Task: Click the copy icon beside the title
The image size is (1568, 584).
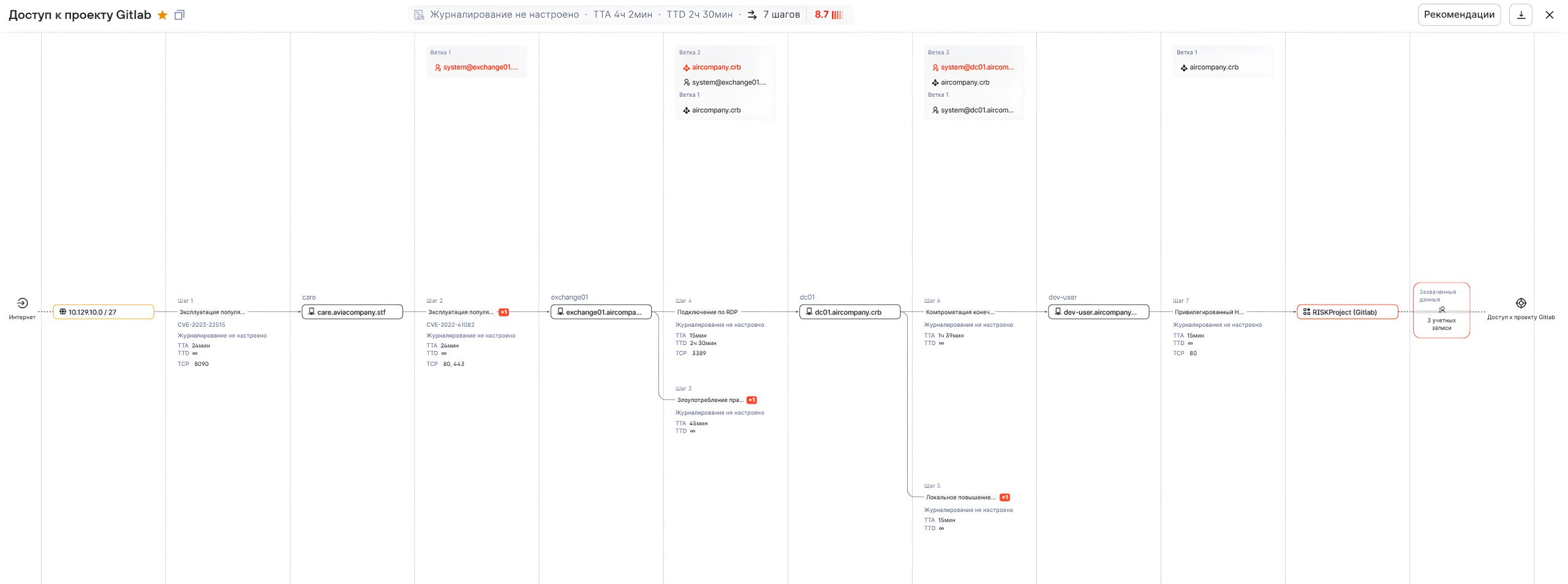Action: click(179, 15)
